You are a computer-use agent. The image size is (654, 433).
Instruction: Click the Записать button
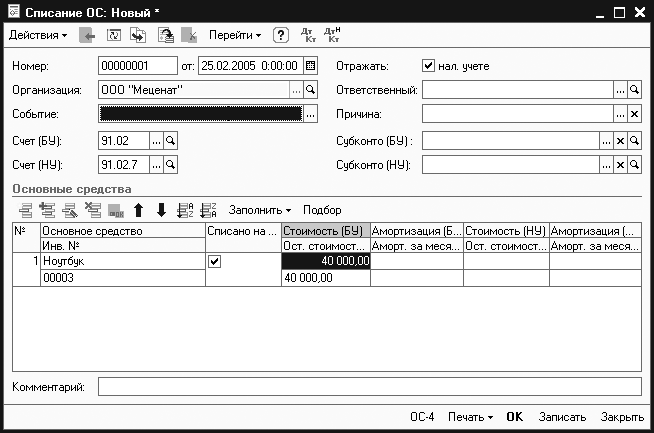tap(562, 417)
